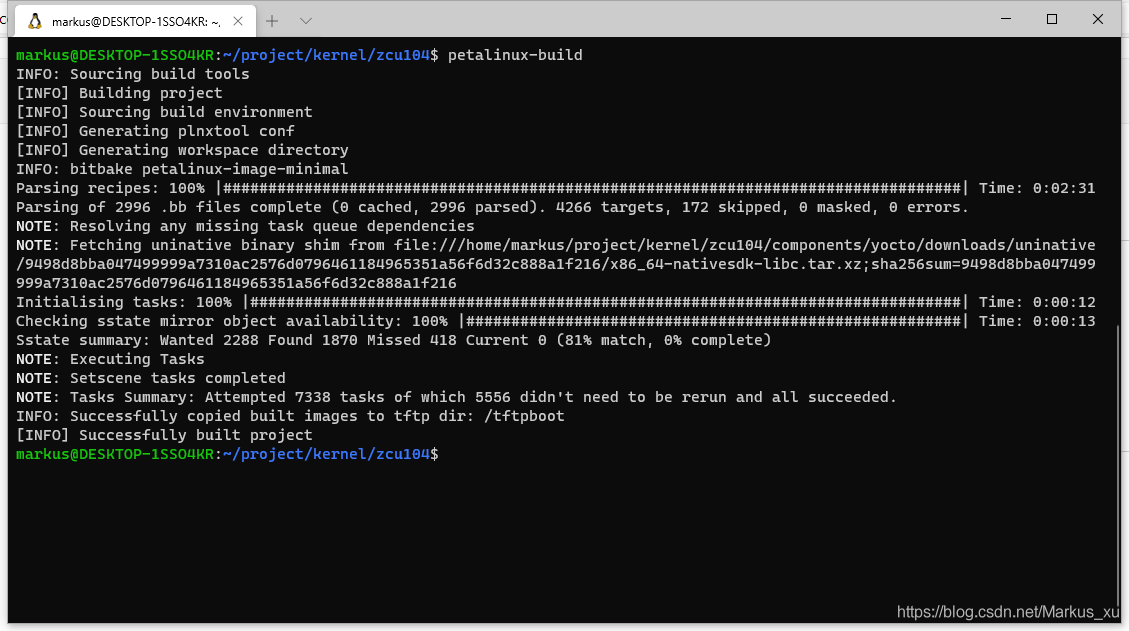1129x631 pixels.
Task: Close the markus@DESKTOP-1SSO4KR terminal tab
Action: [240, 20]
